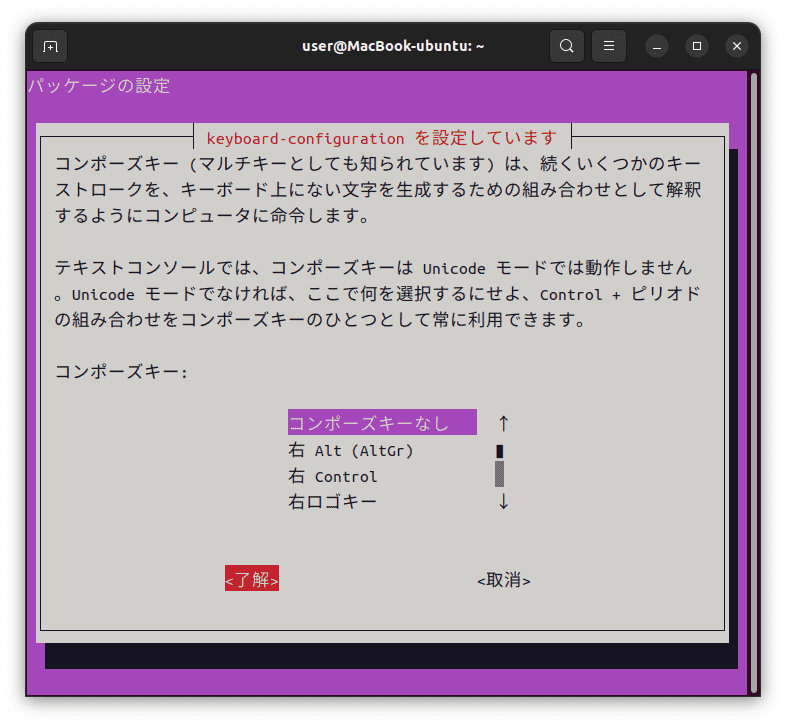This screenshot has width=786, height=725.
Task: Open a new terminal tab
Action: 50,46
